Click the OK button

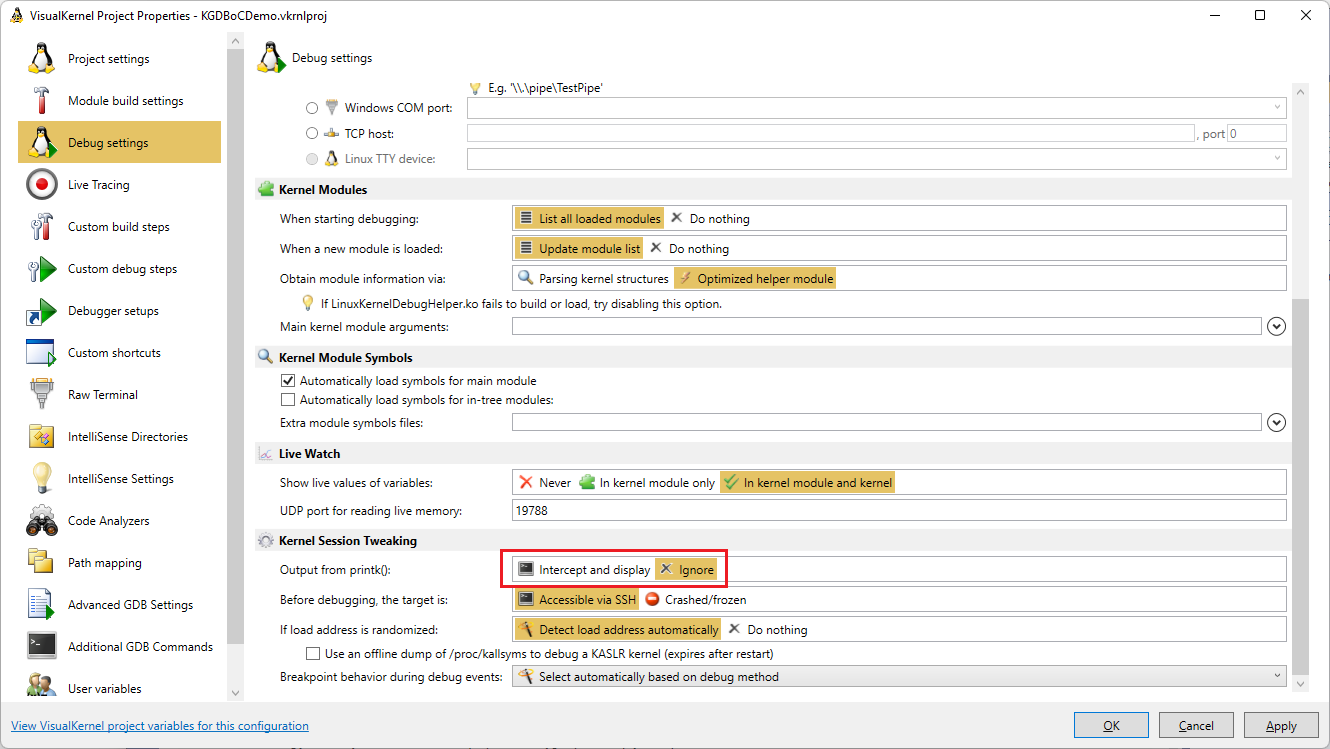click(x=1111, y=725)
